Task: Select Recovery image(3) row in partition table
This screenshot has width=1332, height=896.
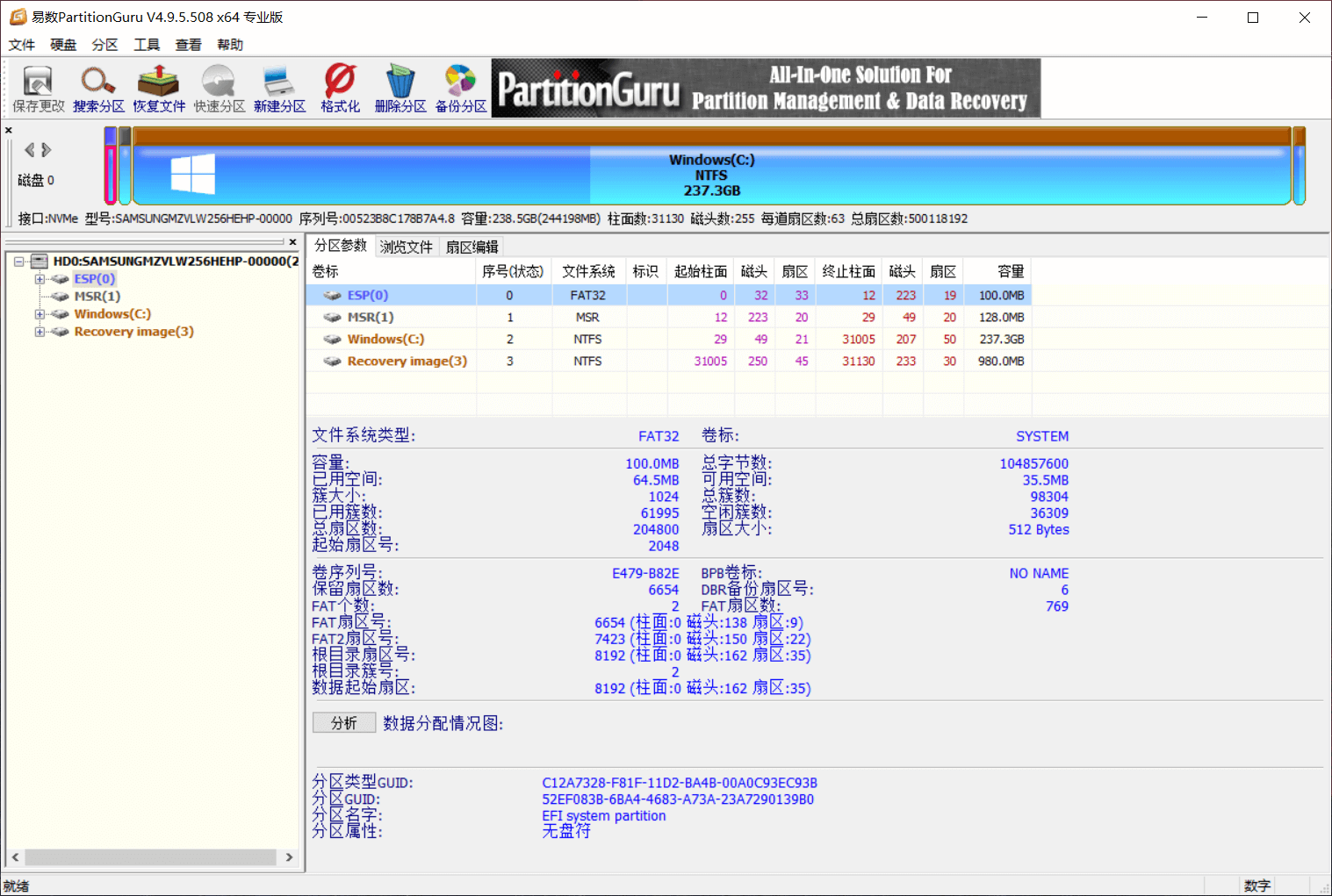Action: point(668,362)
